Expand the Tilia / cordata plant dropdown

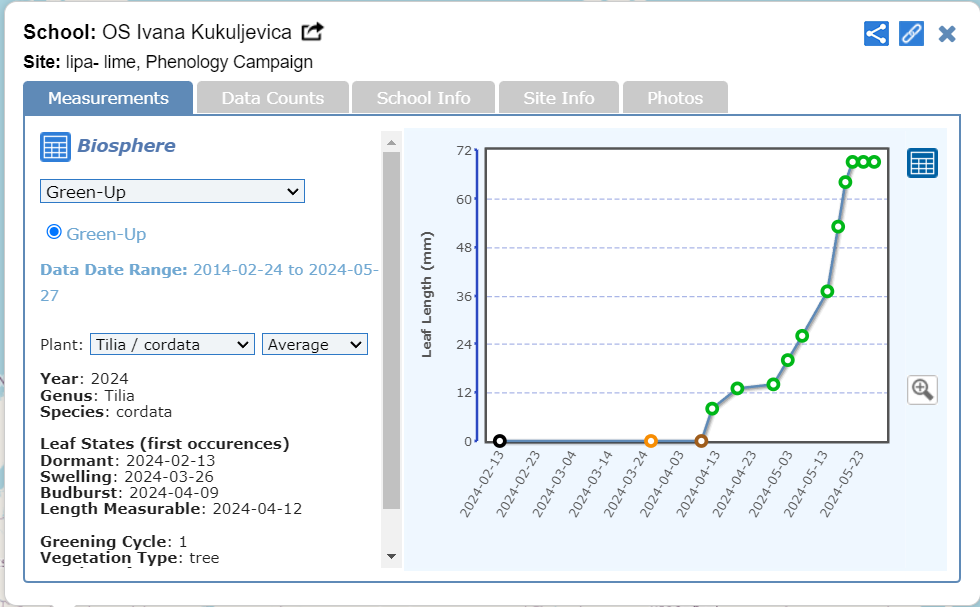(x=172, y=345)
